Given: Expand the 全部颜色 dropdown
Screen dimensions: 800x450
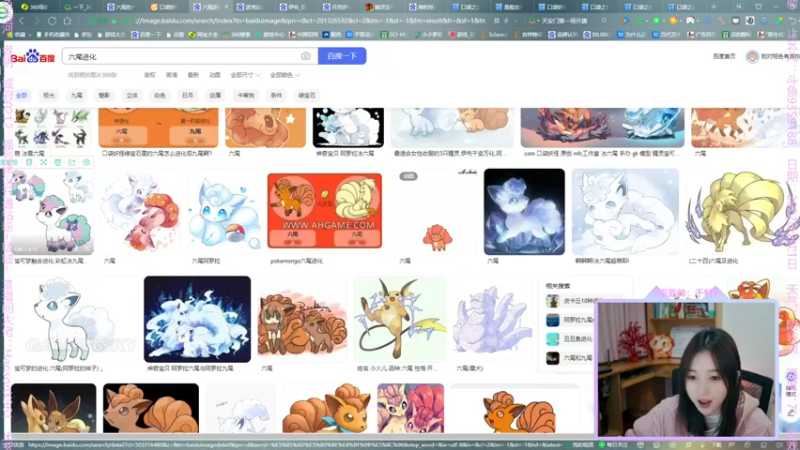Looking at the screenshot, I should tap(285, 75).
